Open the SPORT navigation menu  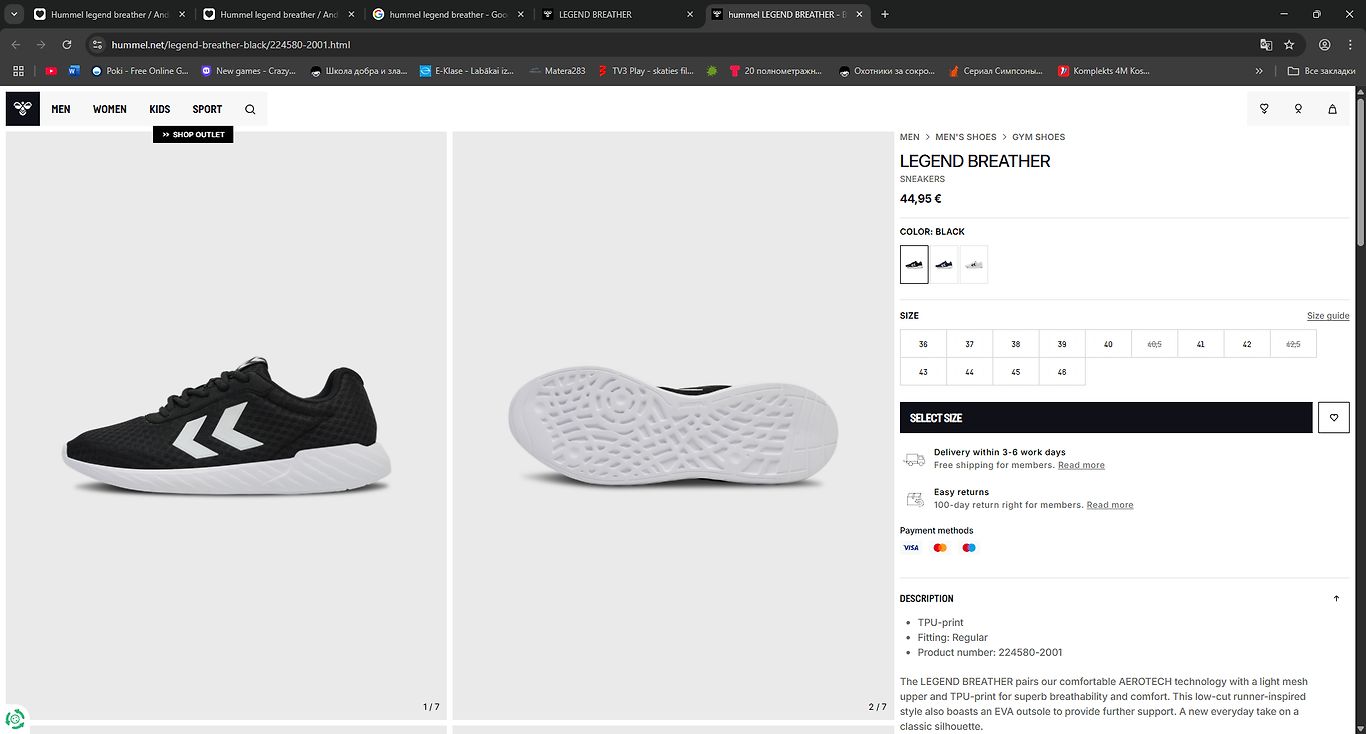pyautogui.click(x=208, y=109)
